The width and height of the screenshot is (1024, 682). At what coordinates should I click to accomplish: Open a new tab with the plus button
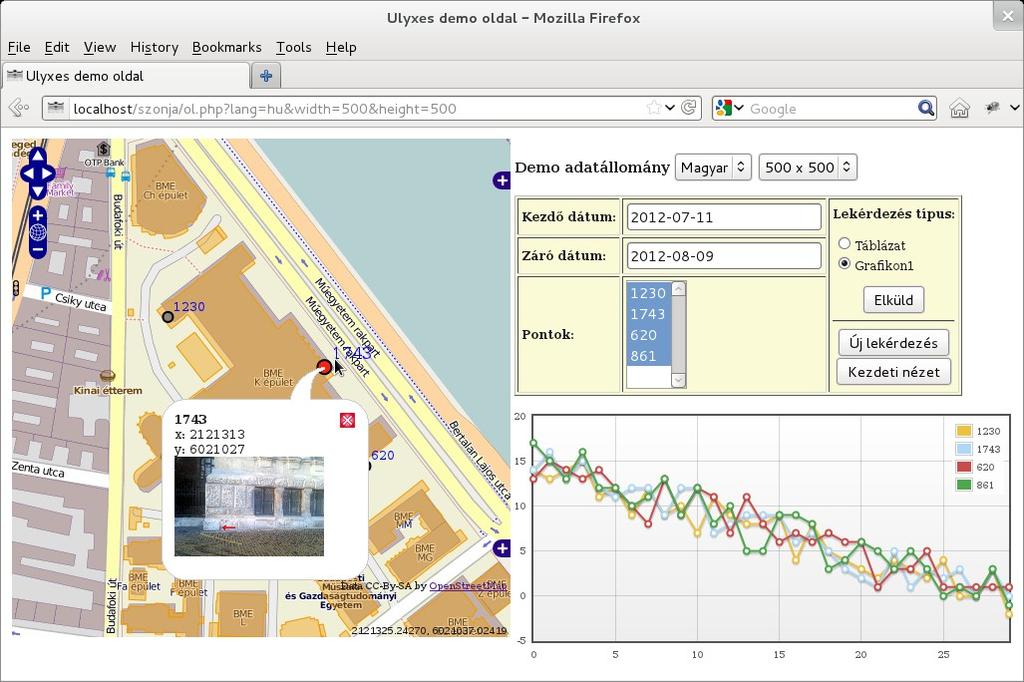266,76
